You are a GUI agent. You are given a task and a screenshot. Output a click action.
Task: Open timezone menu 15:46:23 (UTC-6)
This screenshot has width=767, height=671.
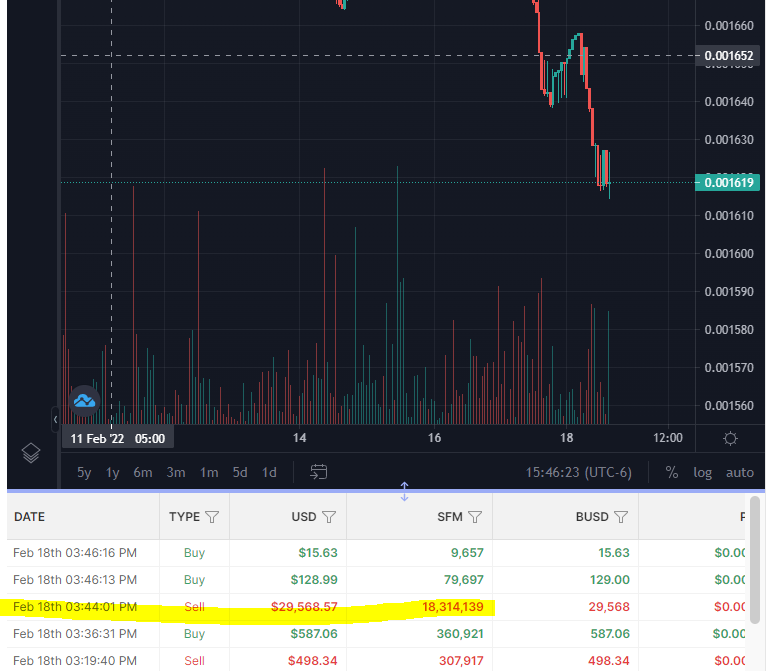click(578, 472)
